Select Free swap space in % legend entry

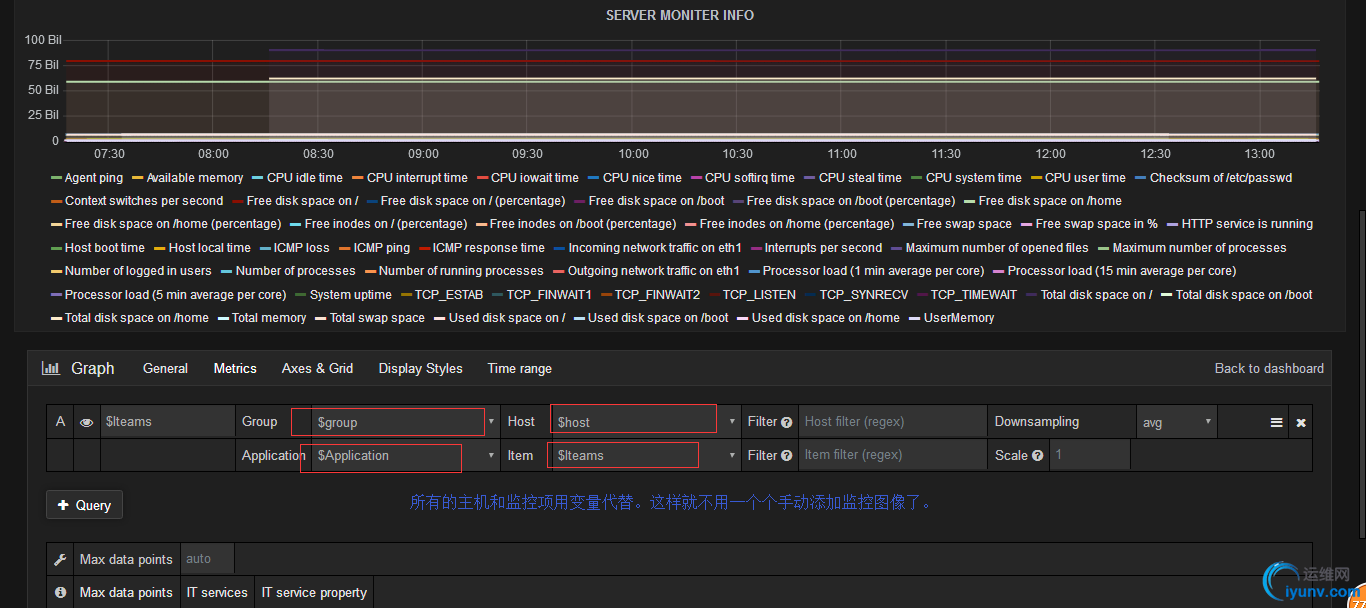(1096, 224)
